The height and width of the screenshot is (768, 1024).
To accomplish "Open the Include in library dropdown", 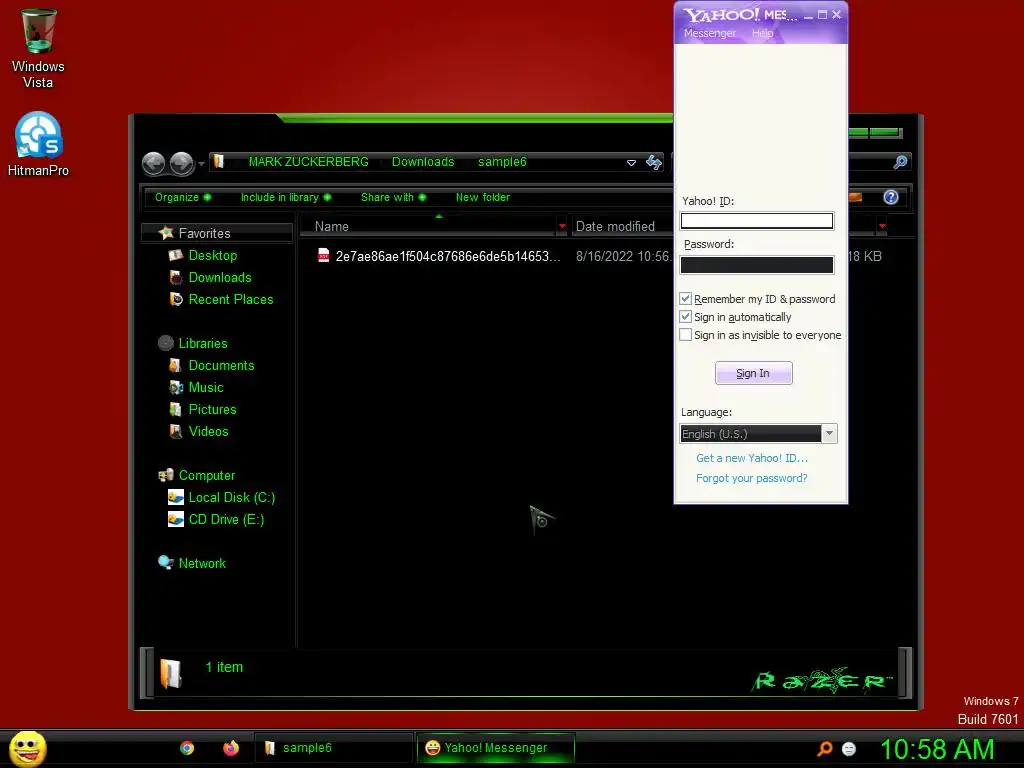I will click(285, 197).
